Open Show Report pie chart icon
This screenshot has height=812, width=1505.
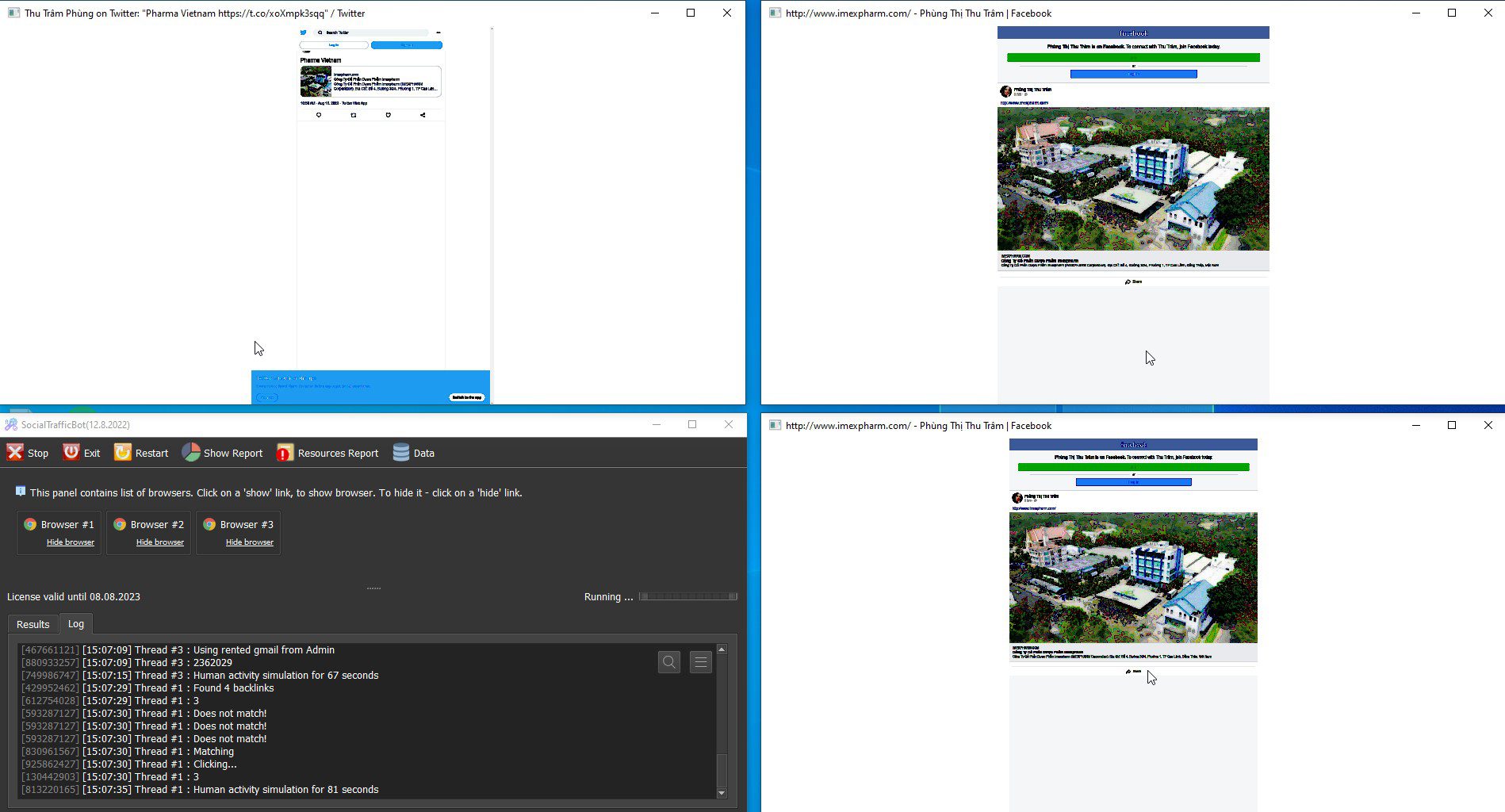[x=191, y=452]
